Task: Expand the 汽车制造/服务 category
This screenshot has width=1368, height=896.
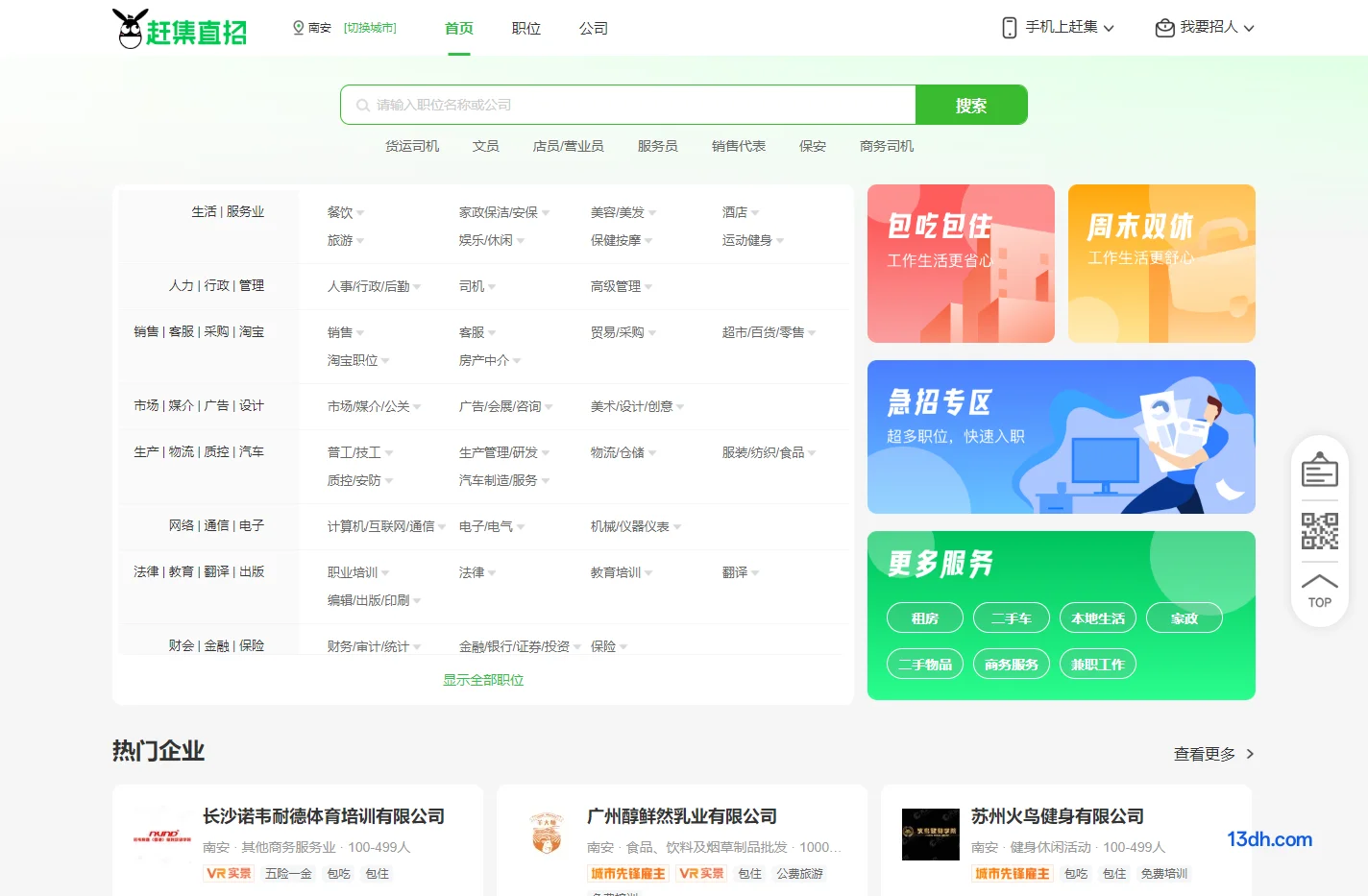Action: tap(504, 480)
